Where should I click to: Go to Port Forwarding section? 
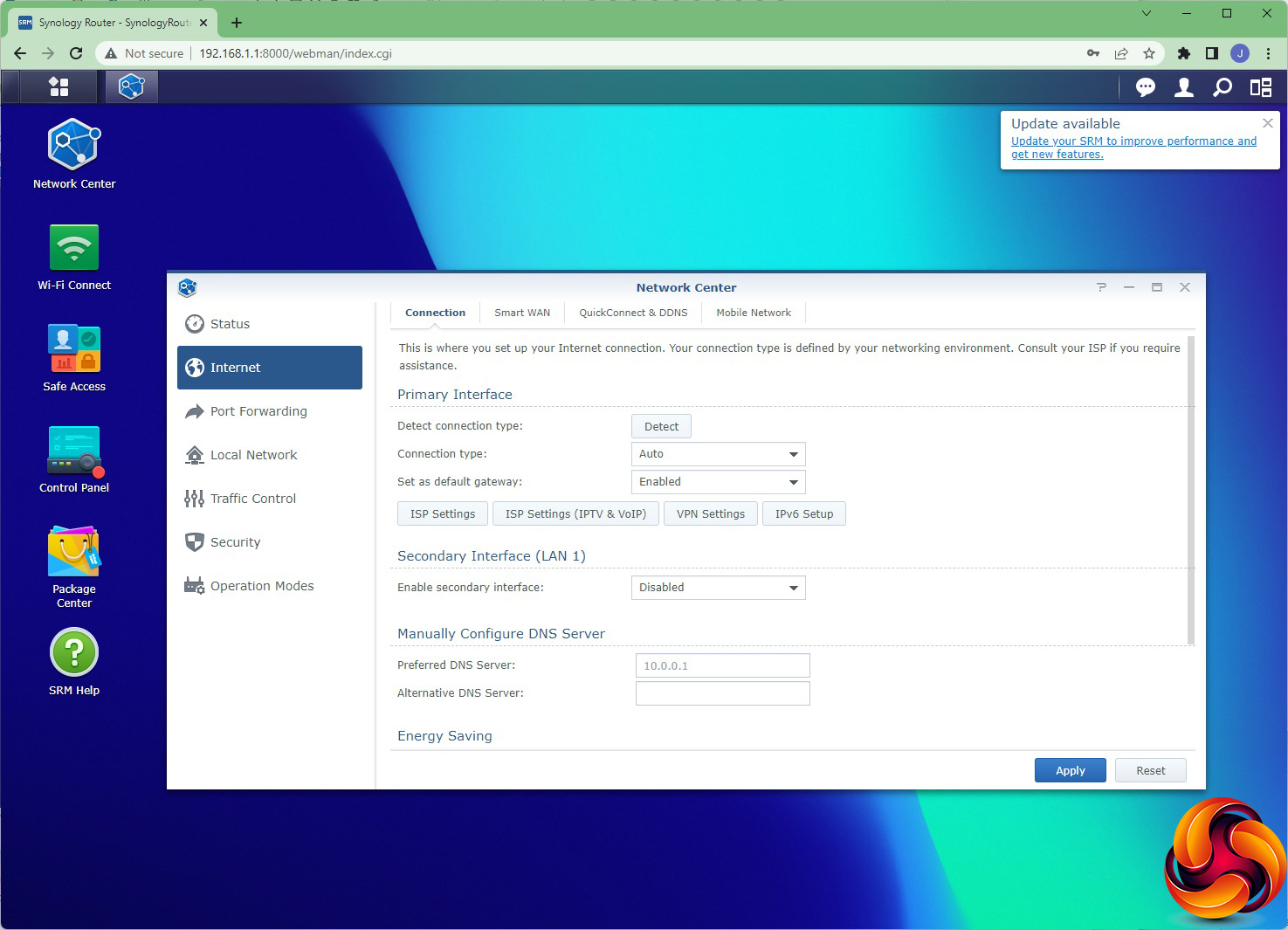[x=270, y=411]
